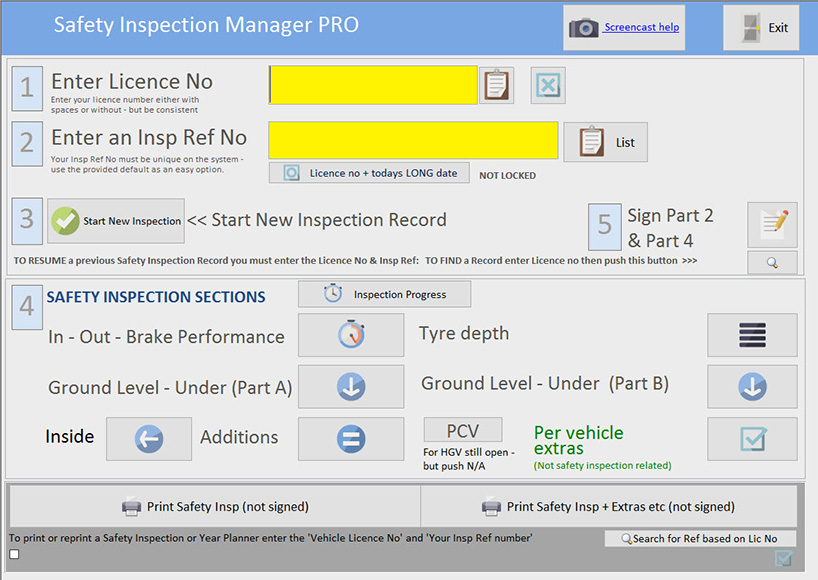Click the Insp Ref No yellow field
The image size is (818, 580).
pos(413,140)
